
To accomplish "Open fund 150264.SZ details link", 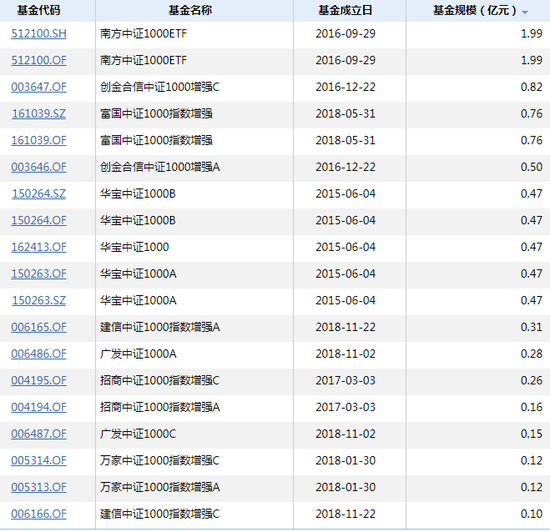I will [39, 194].
